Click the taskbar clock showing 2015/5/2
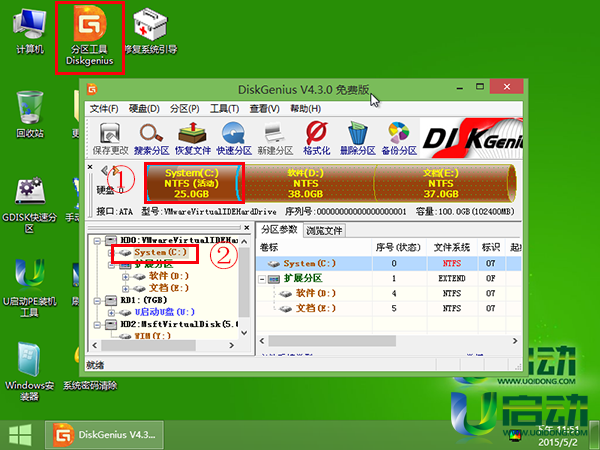This screenshot has height=450, width=600. coord(558,436)
